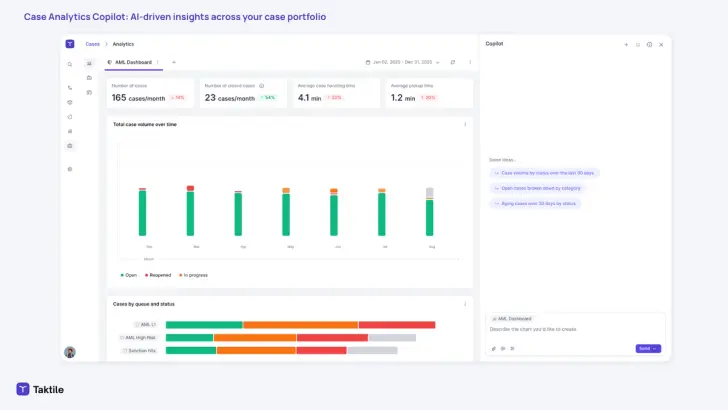Open the date range dropdown
Screen dimensions: 728x410
[x=402, y=62]
